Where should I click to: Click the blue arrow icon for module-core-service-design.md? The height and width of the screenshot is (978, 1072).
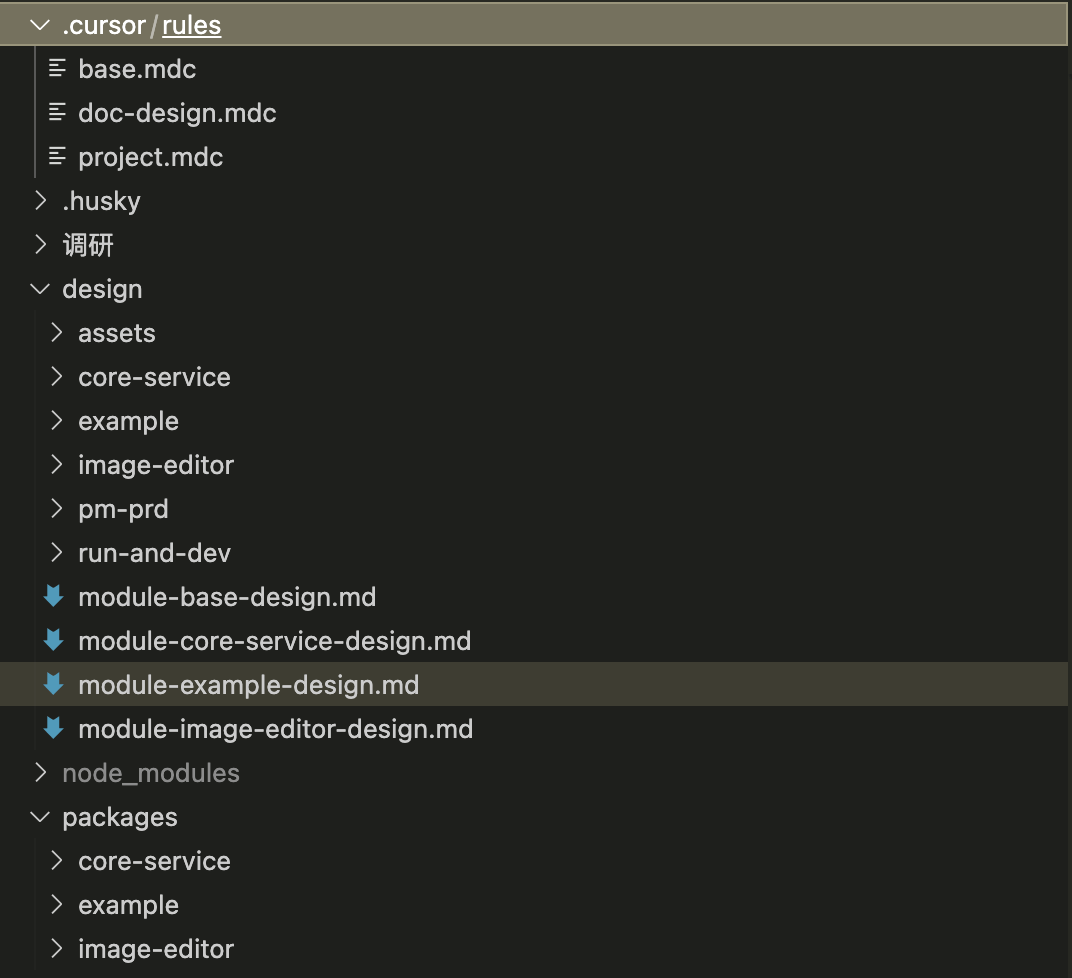point(54,641)
